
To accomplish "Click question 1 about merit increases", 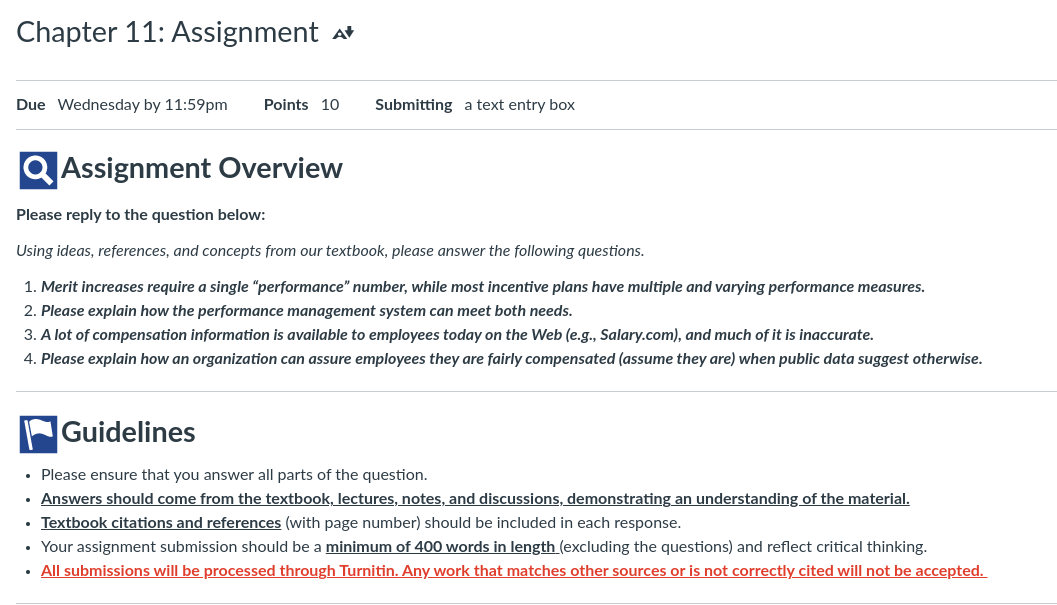I will click(483, 287).
